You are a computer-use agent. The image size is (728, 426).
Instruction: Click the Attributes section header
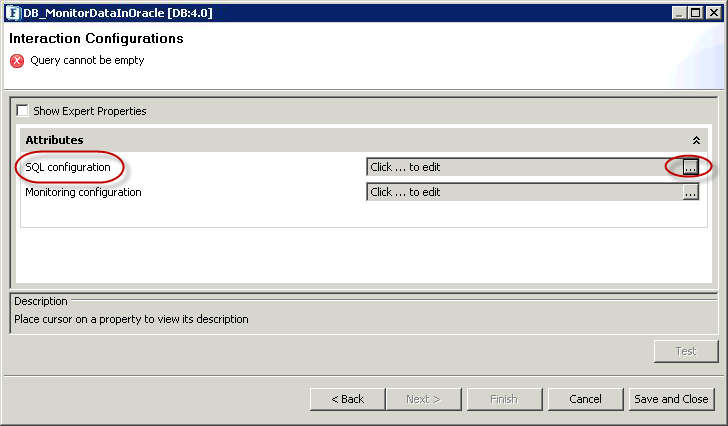[x=364, y=140]
